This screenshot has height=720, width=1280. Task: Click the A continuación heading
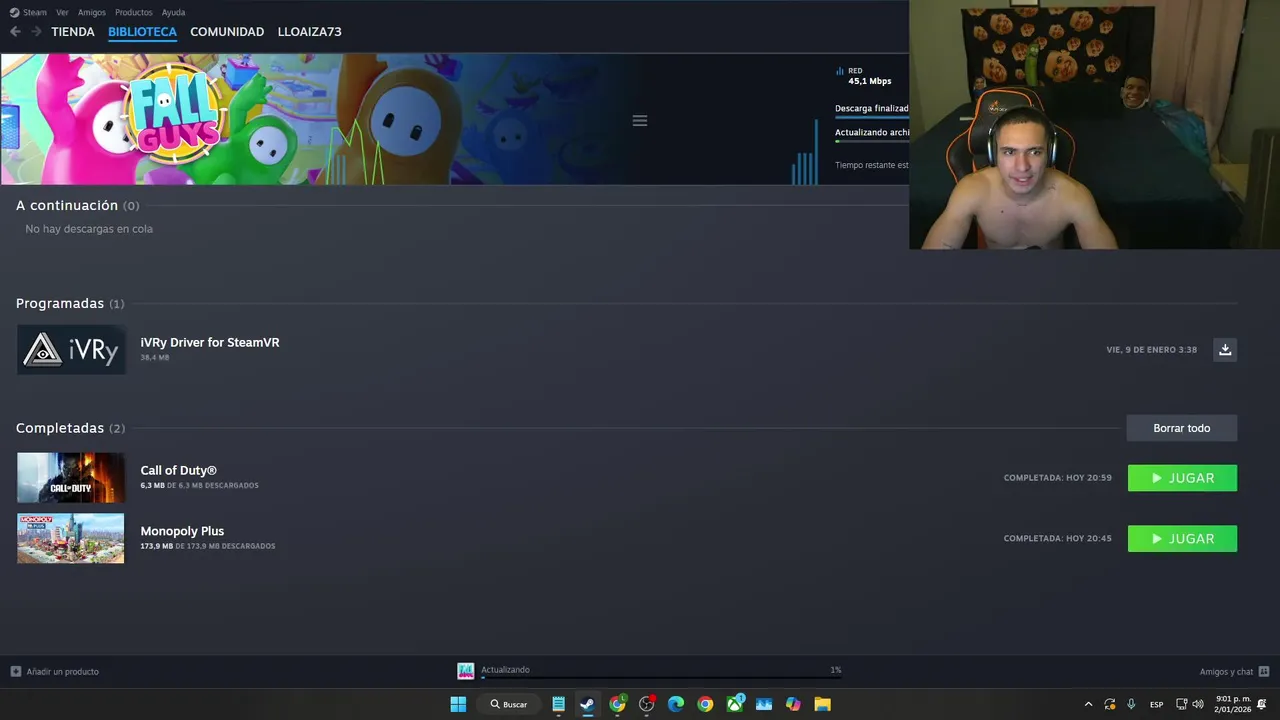67,205
